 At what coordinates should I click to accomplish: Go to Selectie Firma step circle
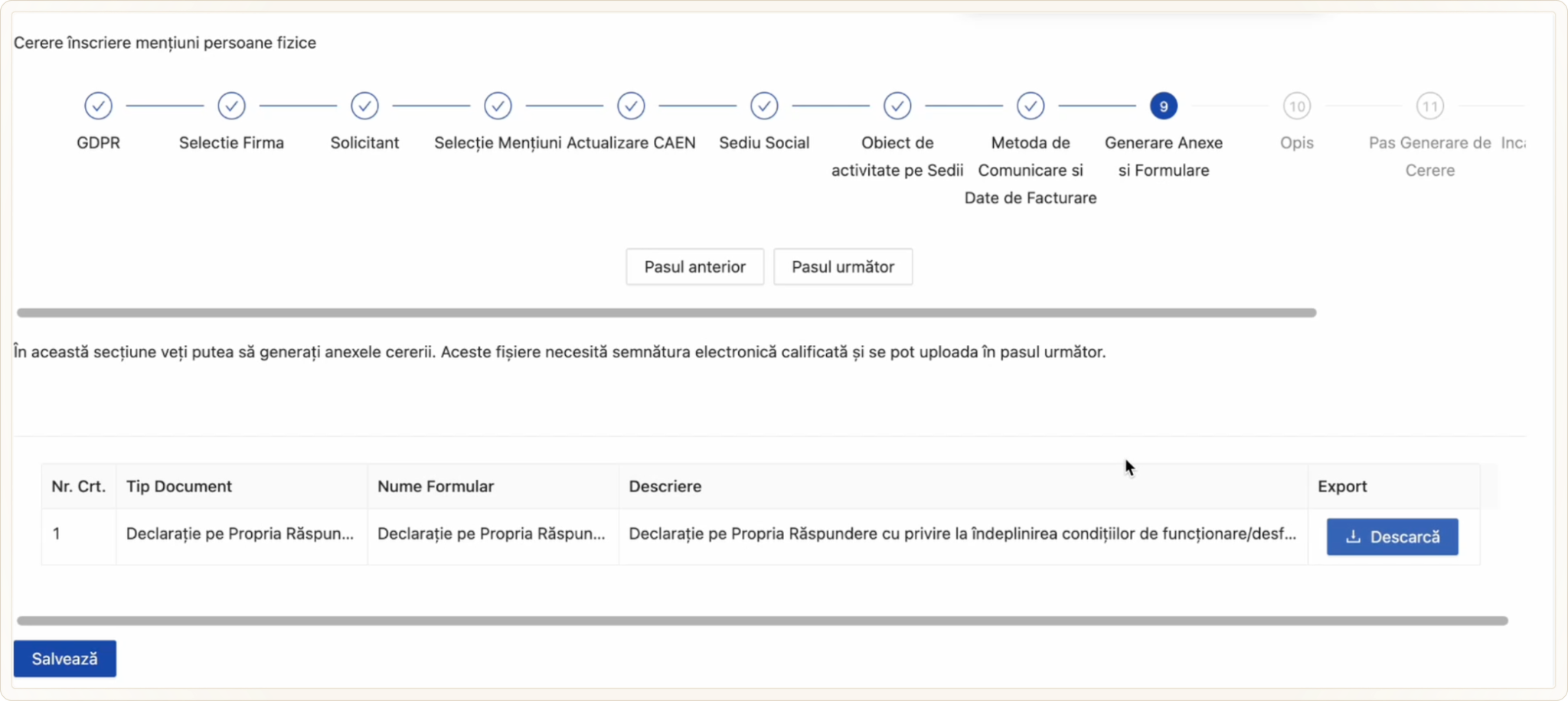231,106
